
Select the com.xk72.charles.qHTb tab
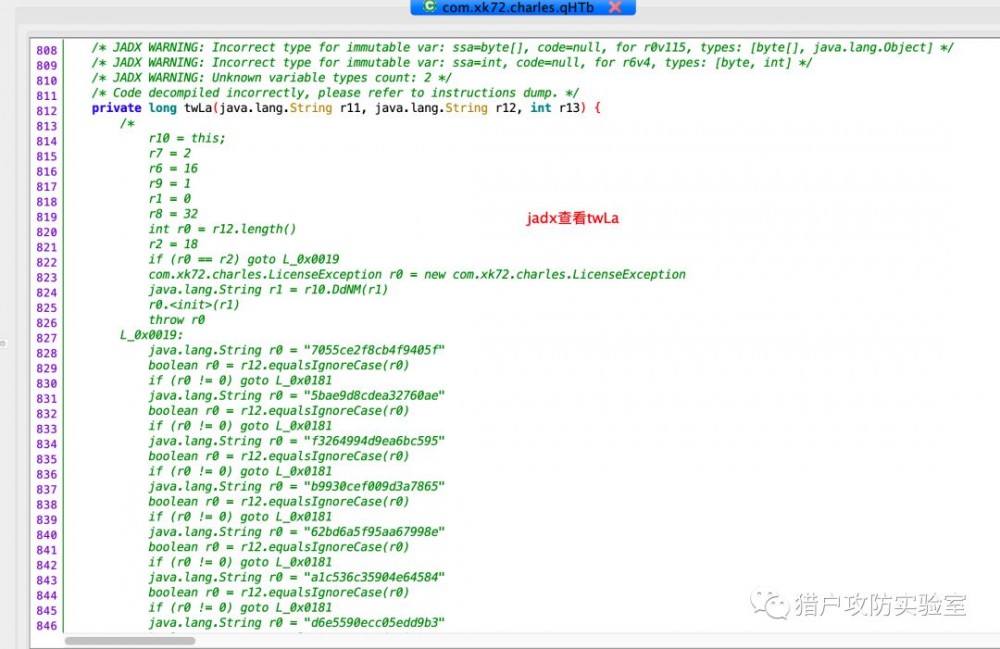pyautogui.click(x=522, y=7)
